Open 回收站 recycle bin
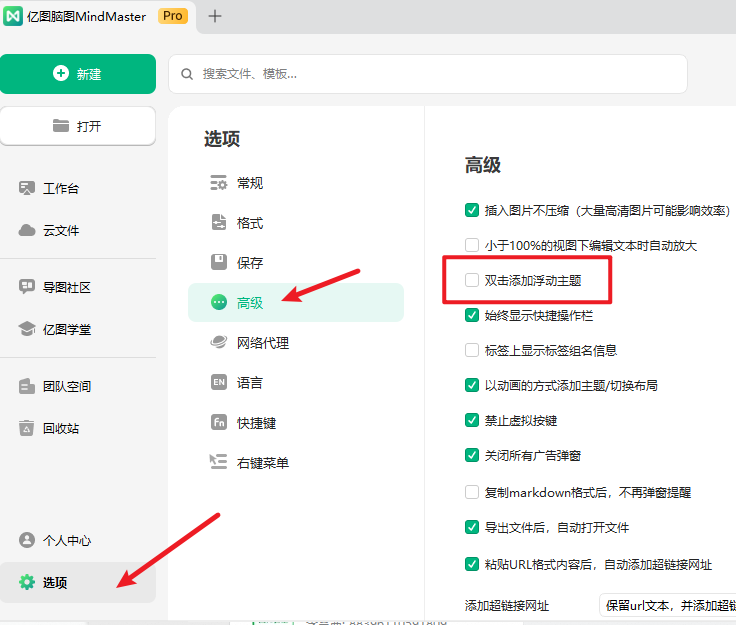 coord(60,428)
